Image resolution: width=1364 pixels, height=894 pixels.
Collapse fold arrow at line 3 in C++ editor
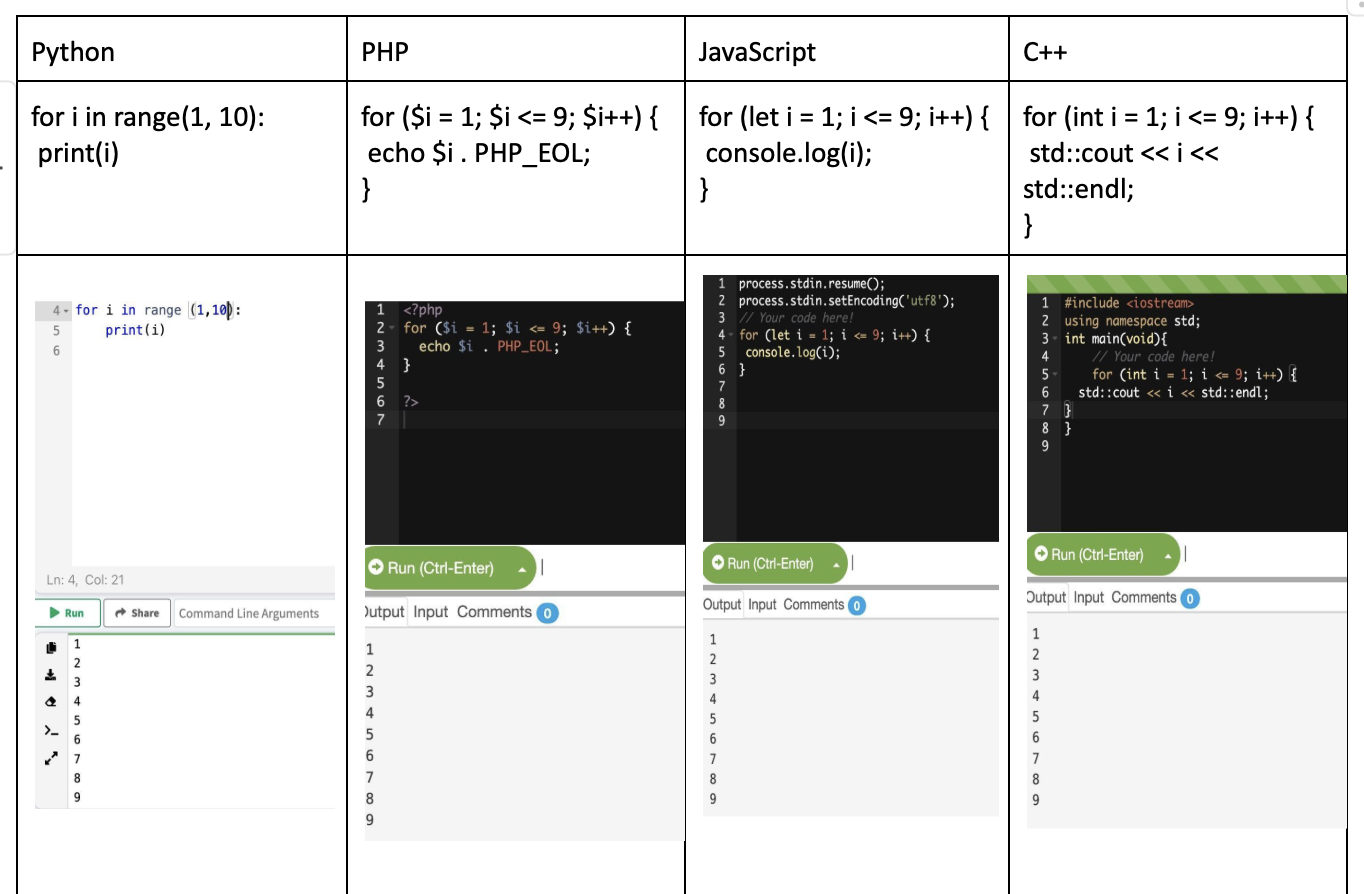pyautogui.click(x=1054, y=339)
